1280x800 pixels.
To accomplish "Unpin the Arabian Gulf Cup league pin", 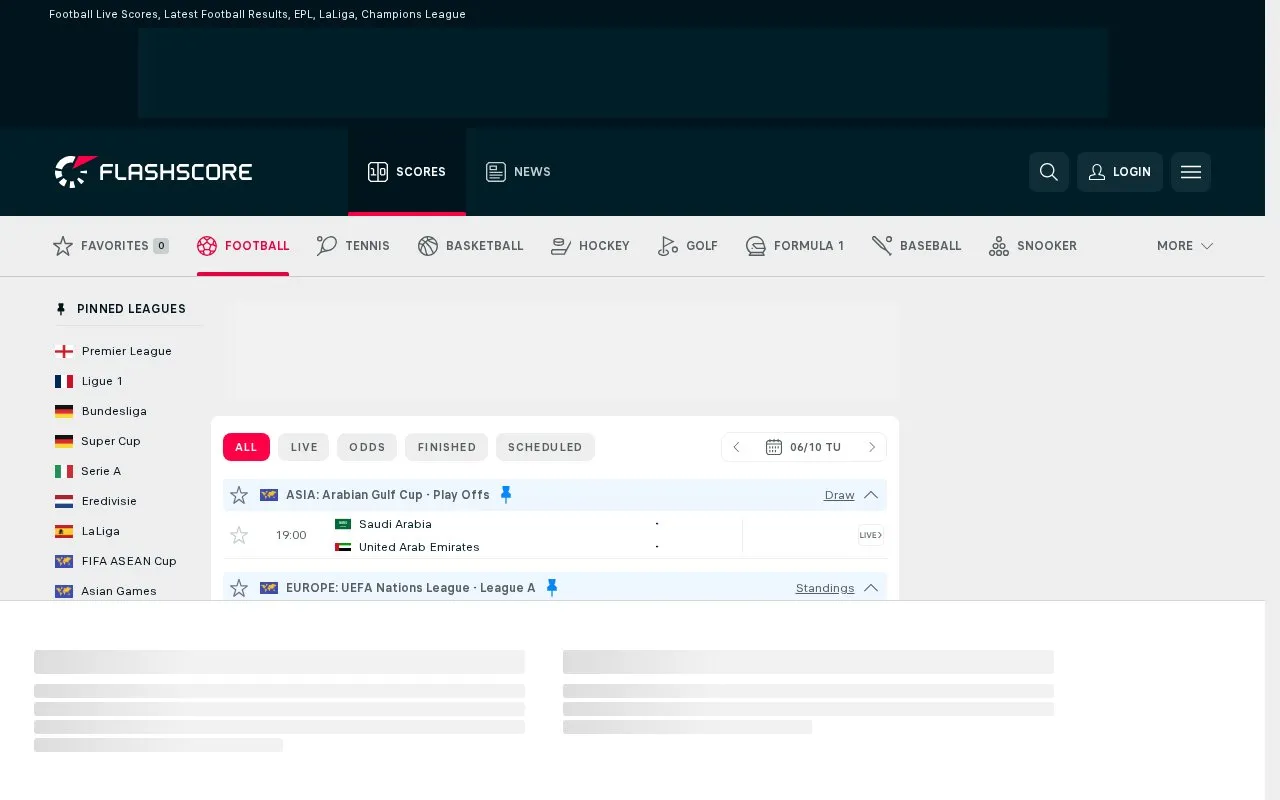I will pyautogui.click(x=506, y=495).
